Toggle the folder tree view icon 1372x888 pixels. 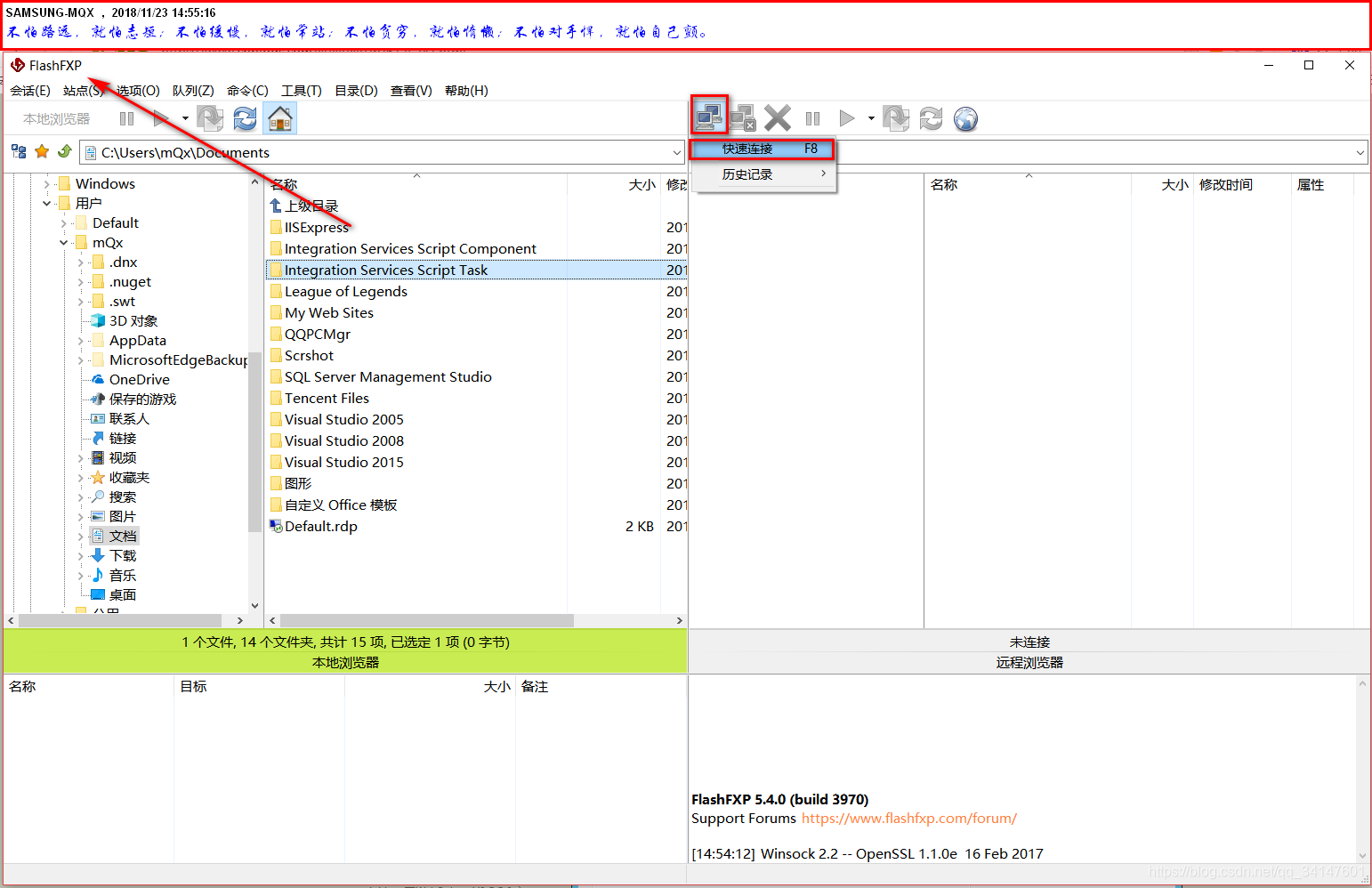(x=19, y=151)
